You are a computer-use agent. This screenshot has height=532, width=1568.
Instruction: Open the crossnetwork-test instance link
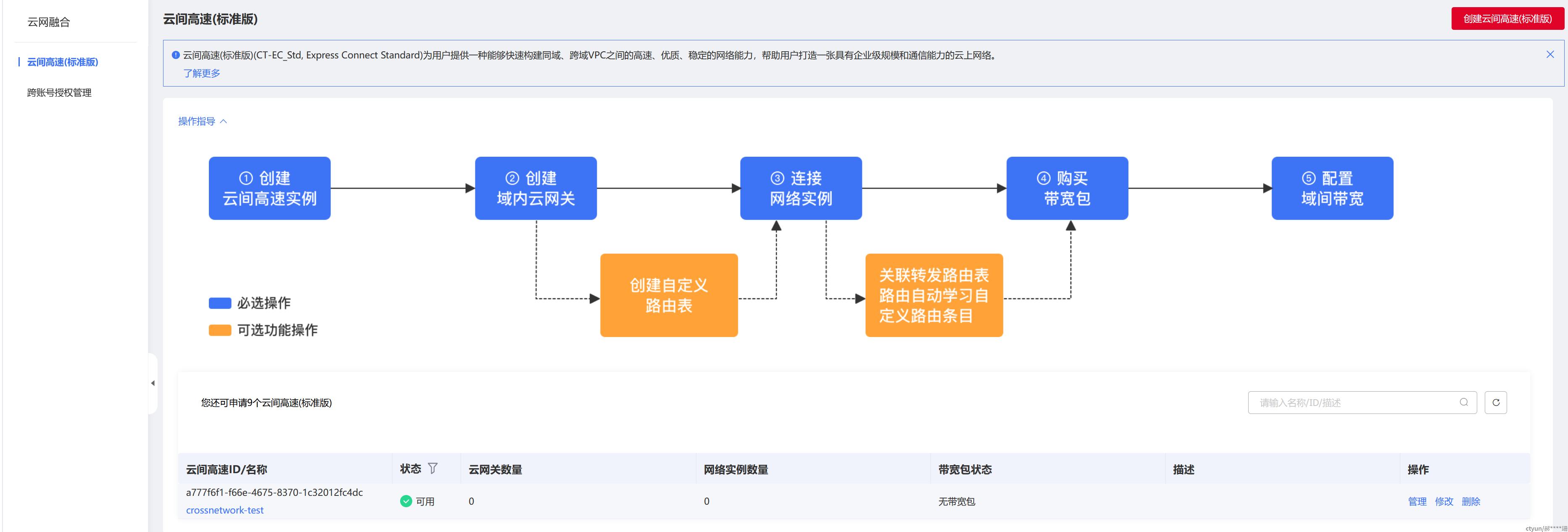point(224,510)
